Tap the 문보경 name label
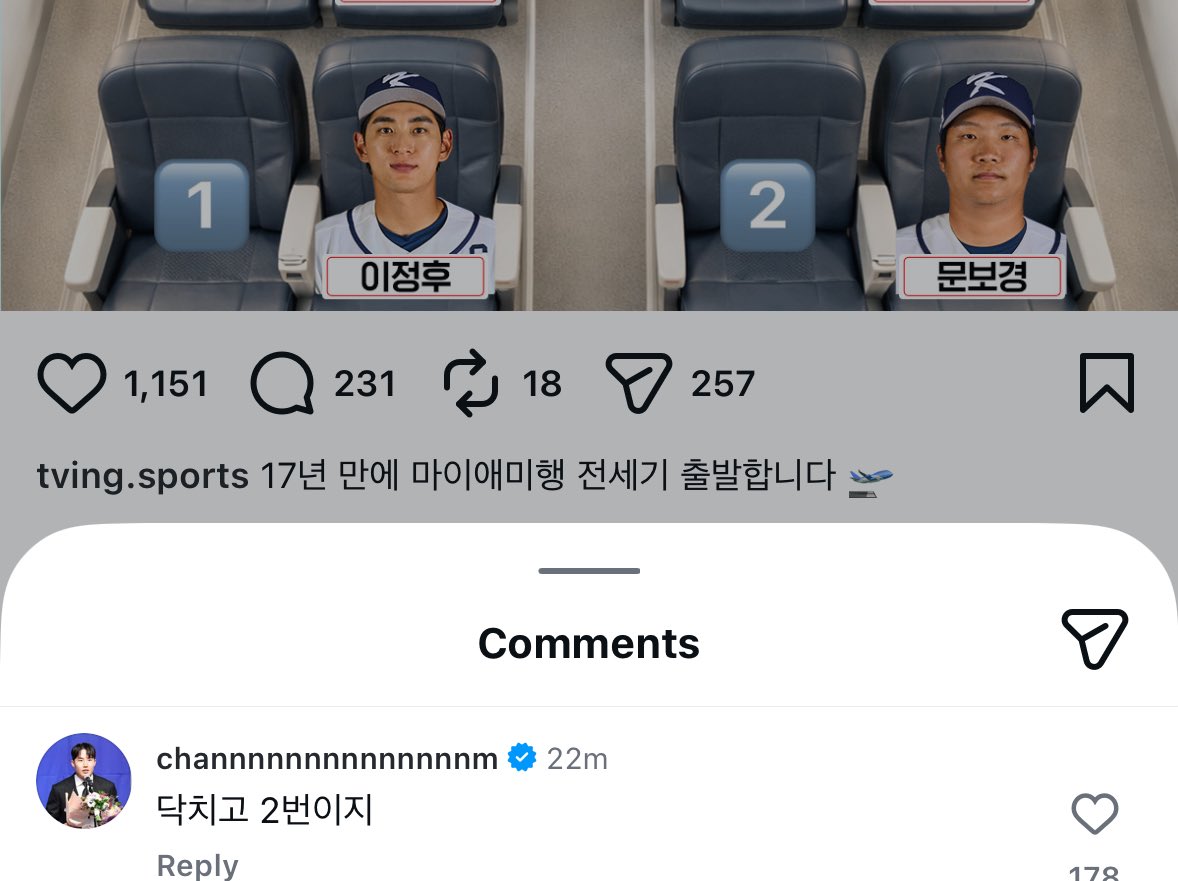Image resolution: width=1178 pixels, height=881 pixels. (982, 276)
